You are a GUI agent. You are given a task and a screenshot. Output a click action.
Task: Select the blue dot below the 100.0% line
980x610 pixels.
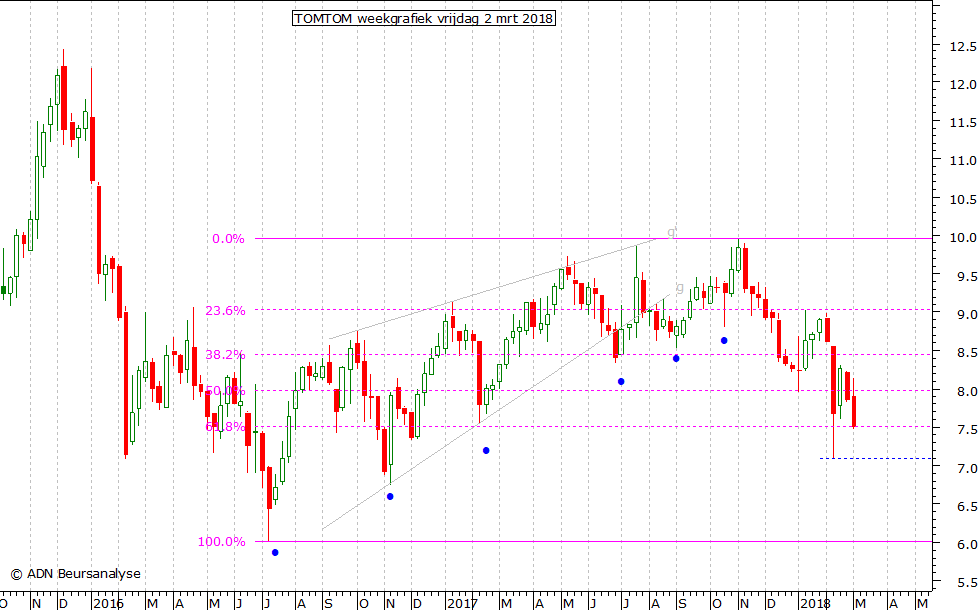point(275,552)
